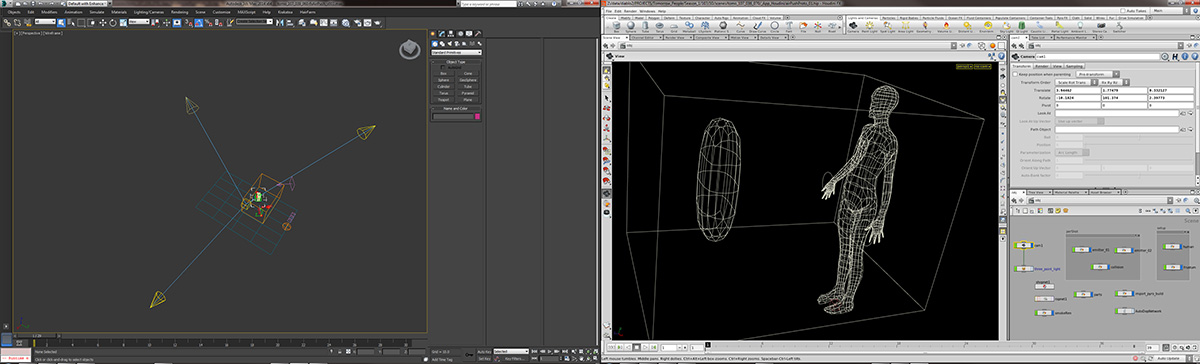Select the Rotate tool in 3ds Max toolbar
Screen dimensions: 1200x364
113,22
